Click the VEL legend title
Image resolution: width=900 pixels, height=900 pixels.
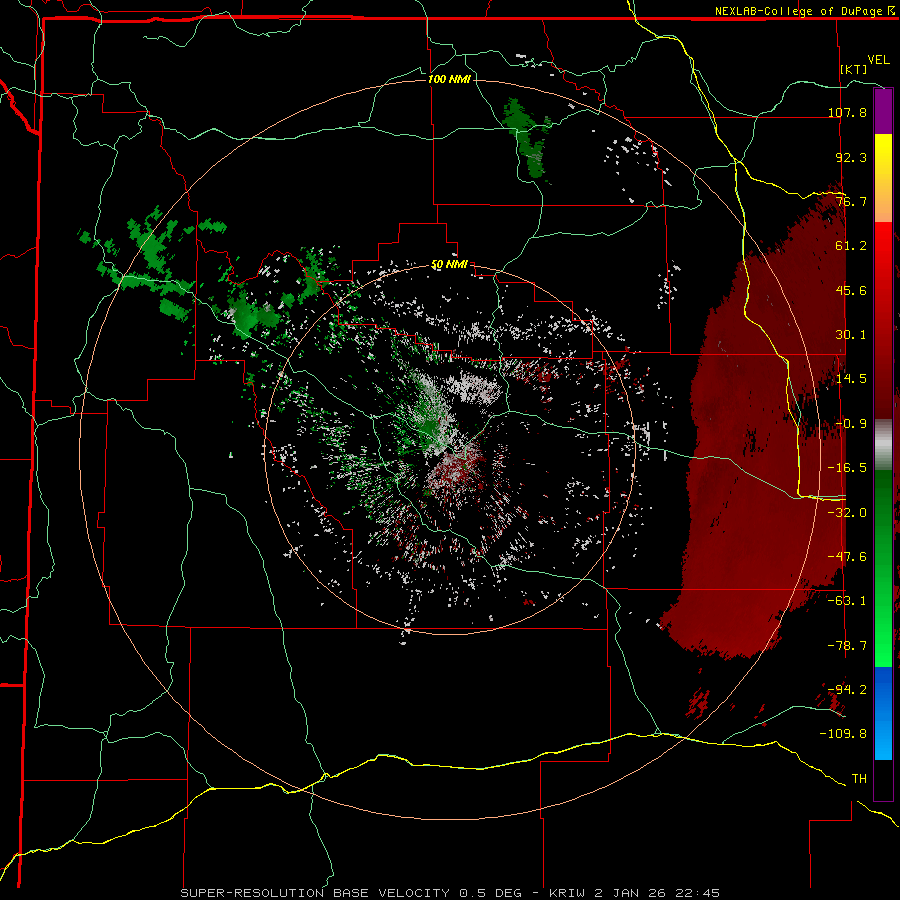[878, 60]
